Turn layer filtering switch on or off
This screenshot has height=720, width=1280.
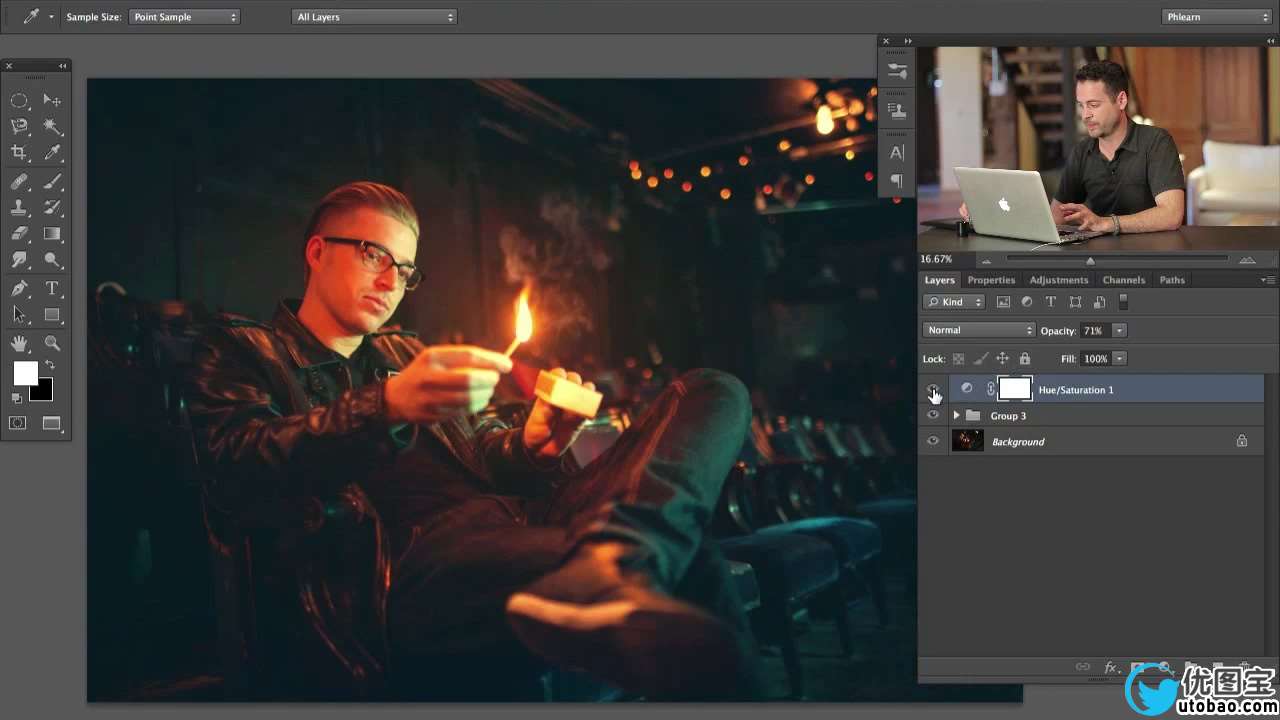pyautogui.click(x=1123, y=301)
